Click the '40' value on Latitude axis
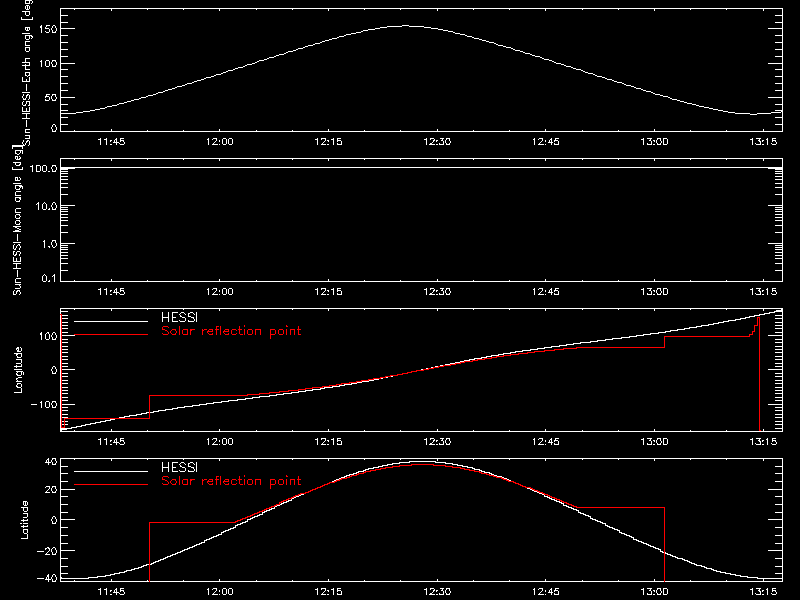This screenshot has width=800, height=600. click(51, 462)
